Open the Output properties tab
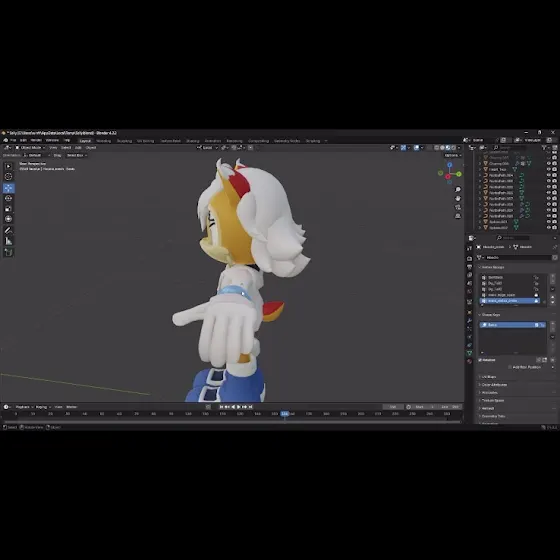The image size is (560, 560). [469, 267]
